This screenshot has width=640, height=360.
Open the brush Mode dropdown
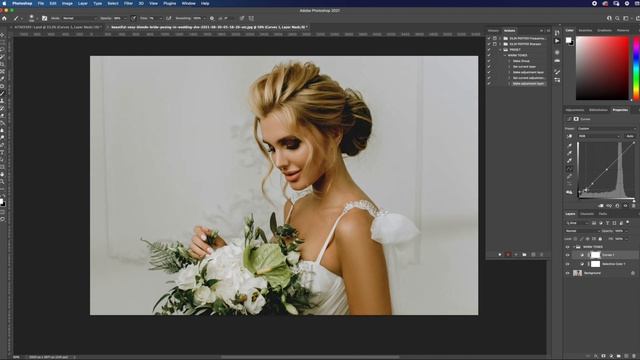pos(80,18)
